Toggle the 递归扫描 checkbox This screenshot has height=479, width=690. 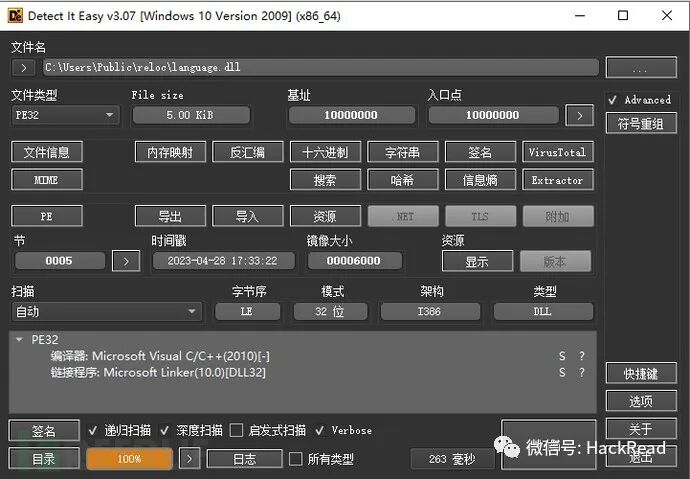pyautogui.click(x=92, y=430)
